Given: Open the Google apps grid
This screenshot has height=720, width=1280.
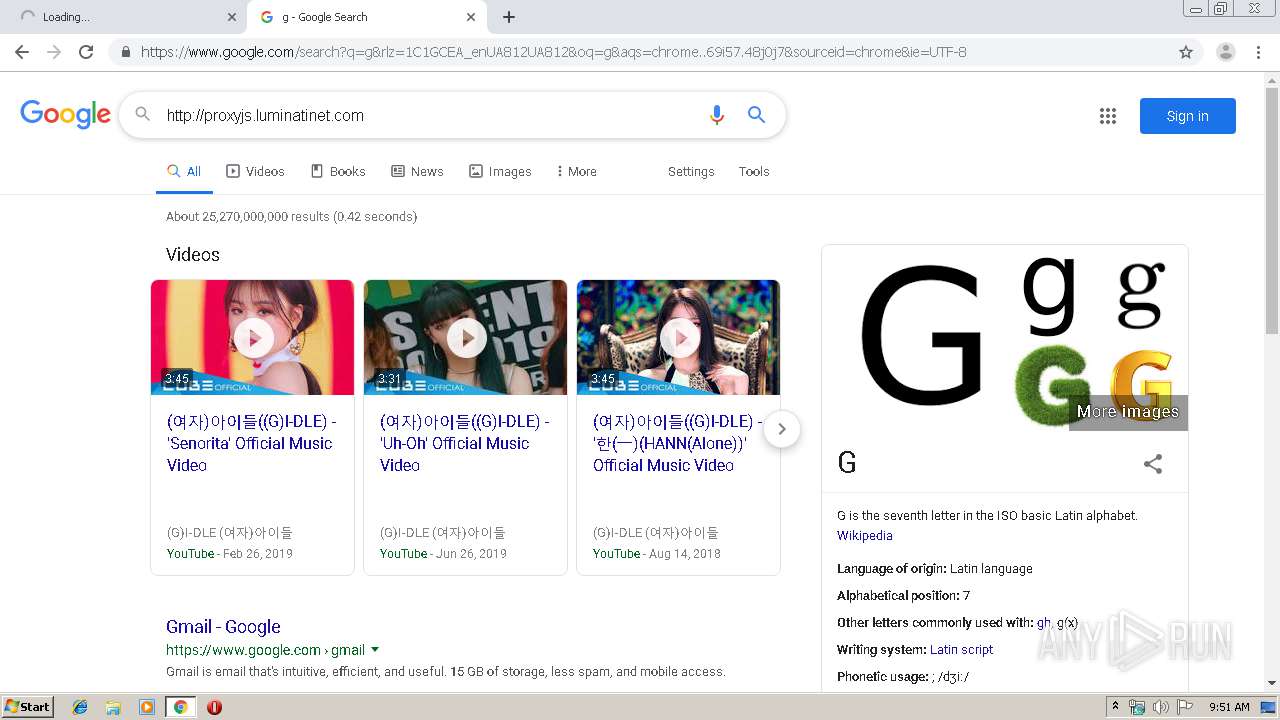Looking at the screenshot, I should [x=1108, y=116].
